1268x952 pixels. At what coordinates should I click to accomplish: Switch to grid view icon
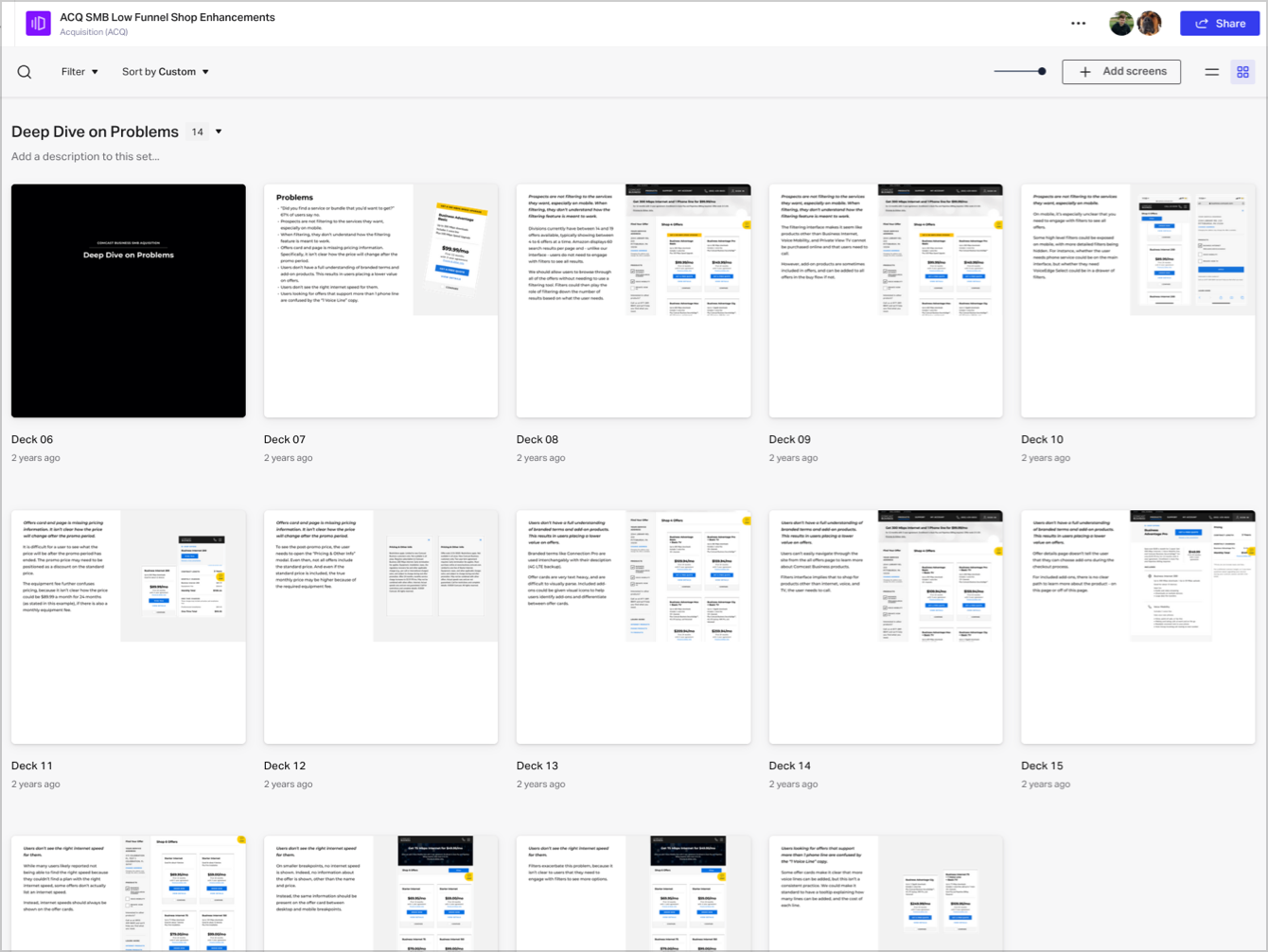click(1243, 72)
